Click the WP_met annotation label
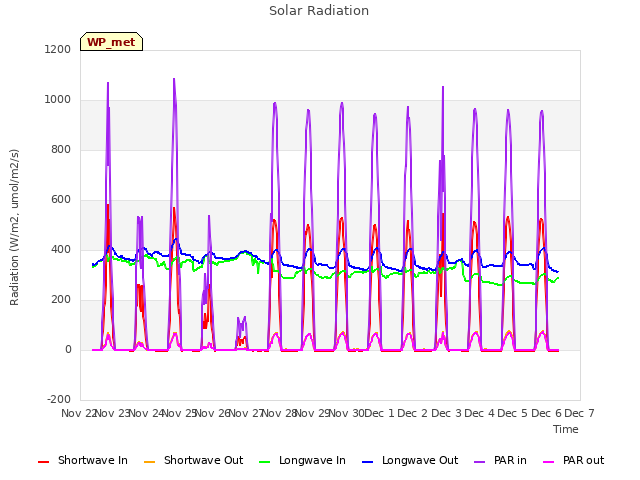 point(111,42)
